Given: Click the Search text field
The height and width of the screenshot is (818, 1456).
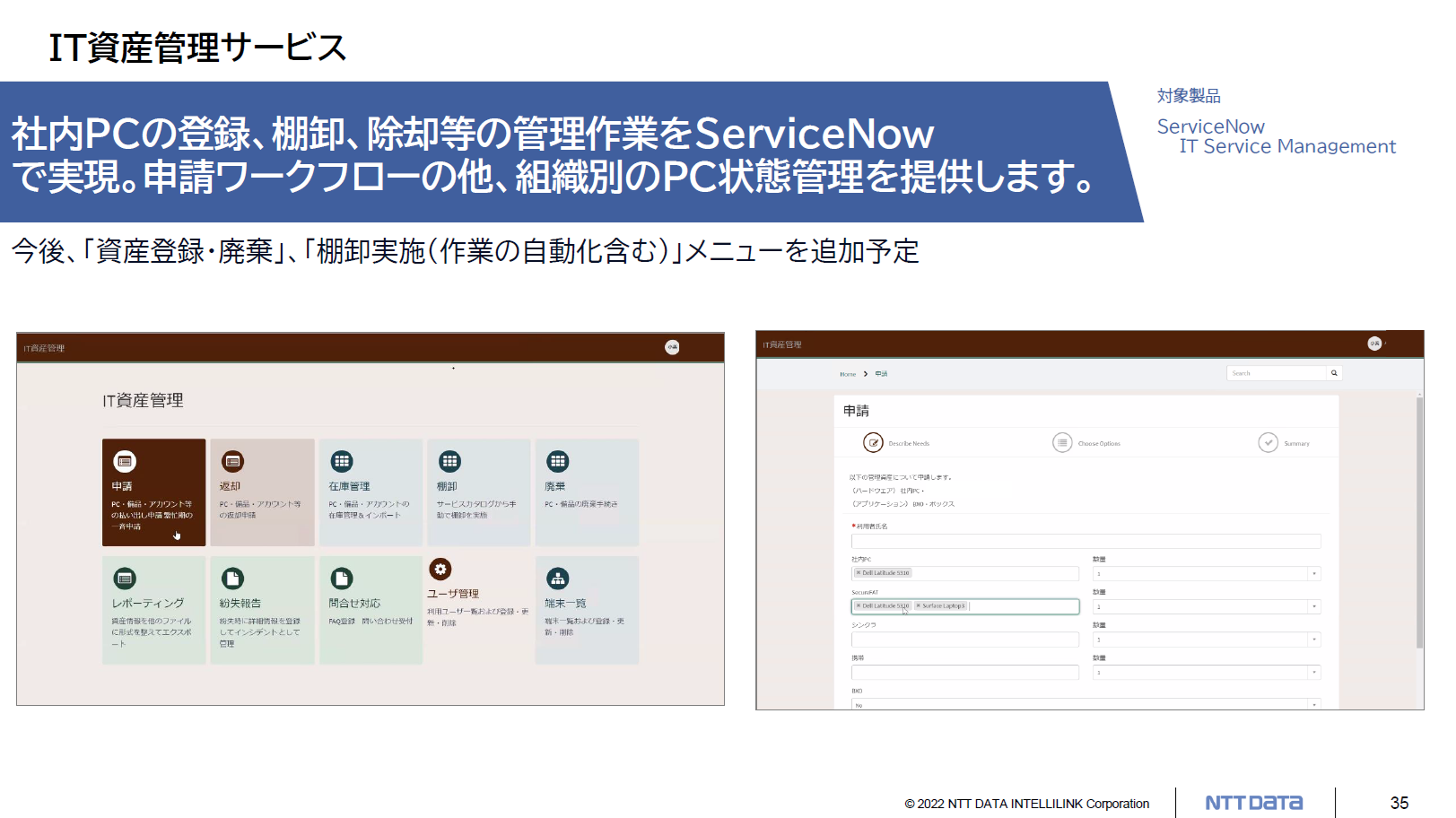Looking at the screenshot, I should tap(1277, 373).
